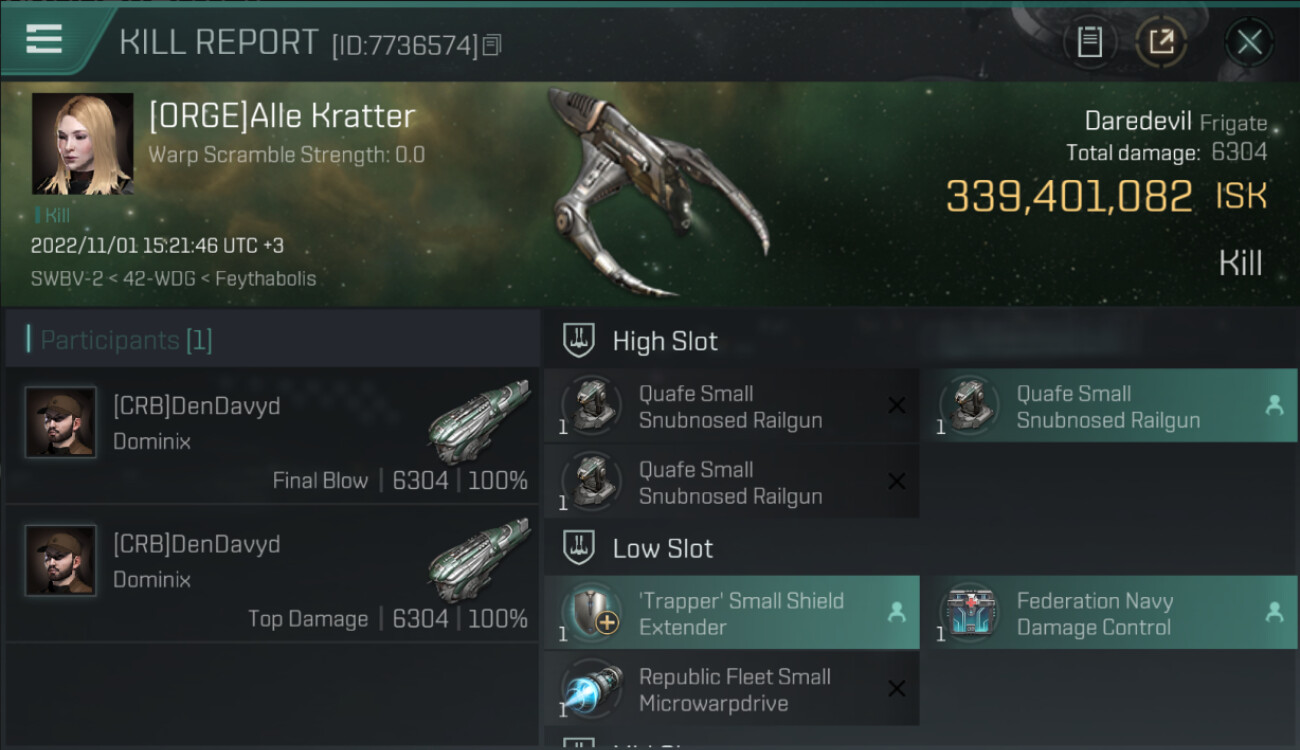Screen dimensions: 1300x750
Task: Open the hamburger menu icon
Action: click(x=44, y=39)
